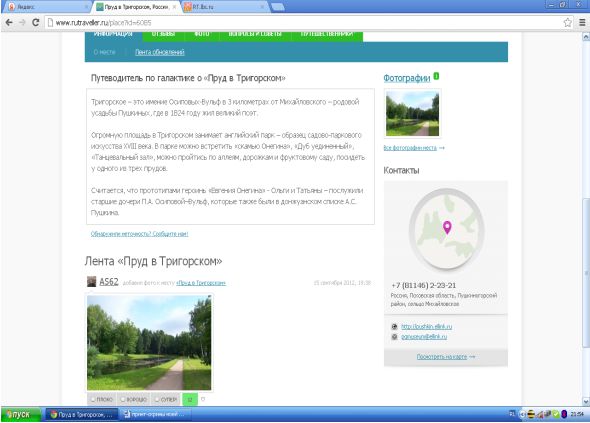Viewport: 590px width, 423px height.
Task: Select the Хорошо rating radio button
Action: [x=123, y=399]
